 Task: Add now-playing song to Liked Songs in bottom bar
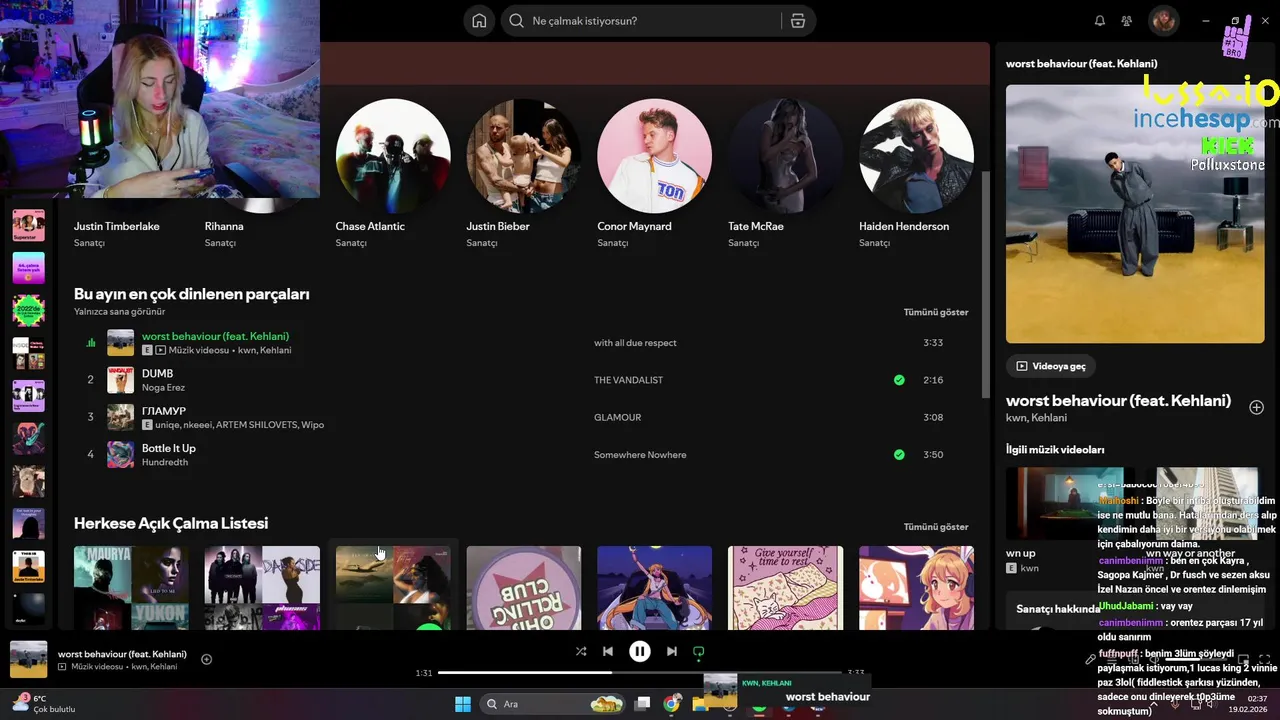click(207, 659)
